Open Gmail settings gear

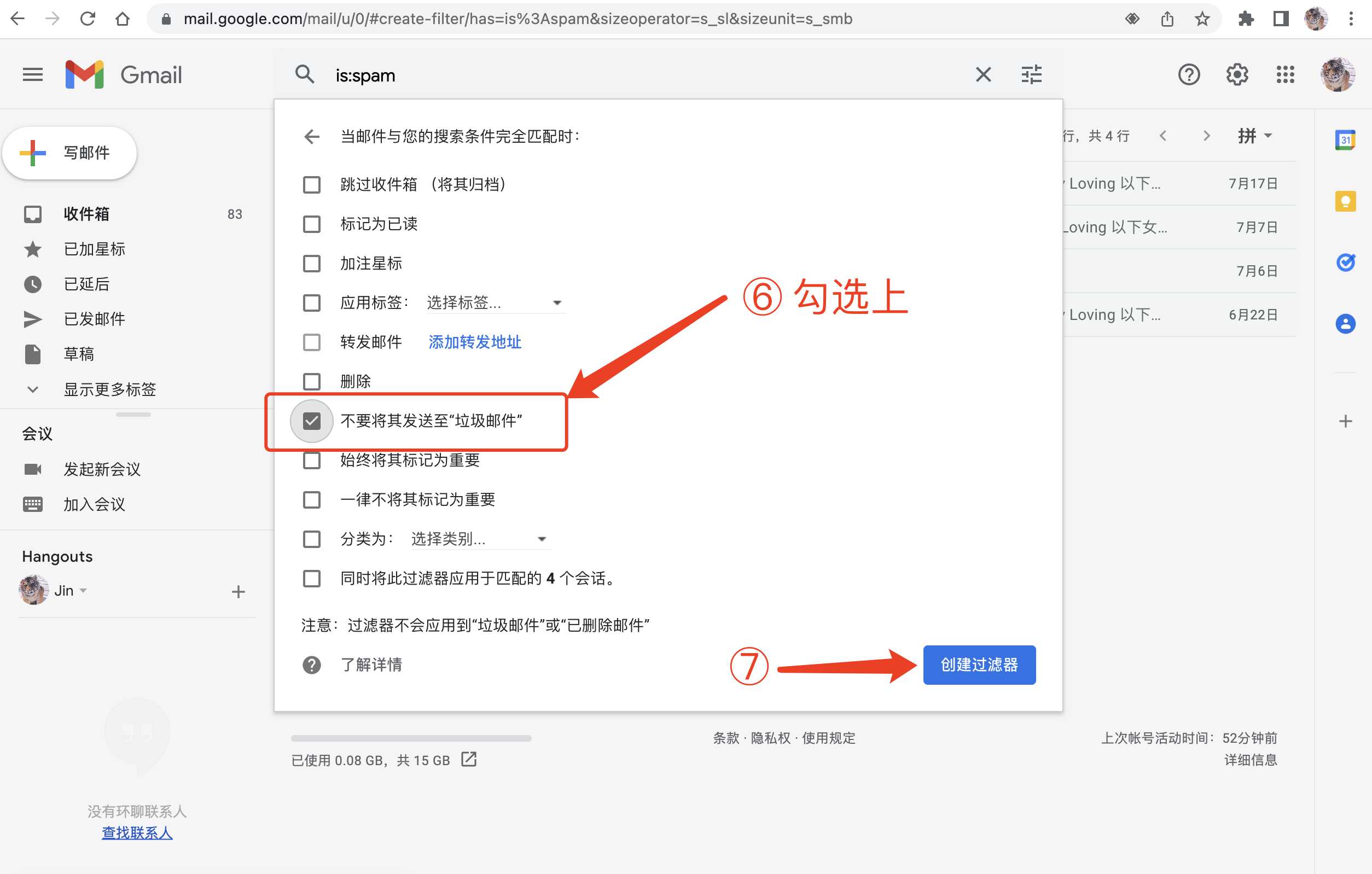point(1237,74)
